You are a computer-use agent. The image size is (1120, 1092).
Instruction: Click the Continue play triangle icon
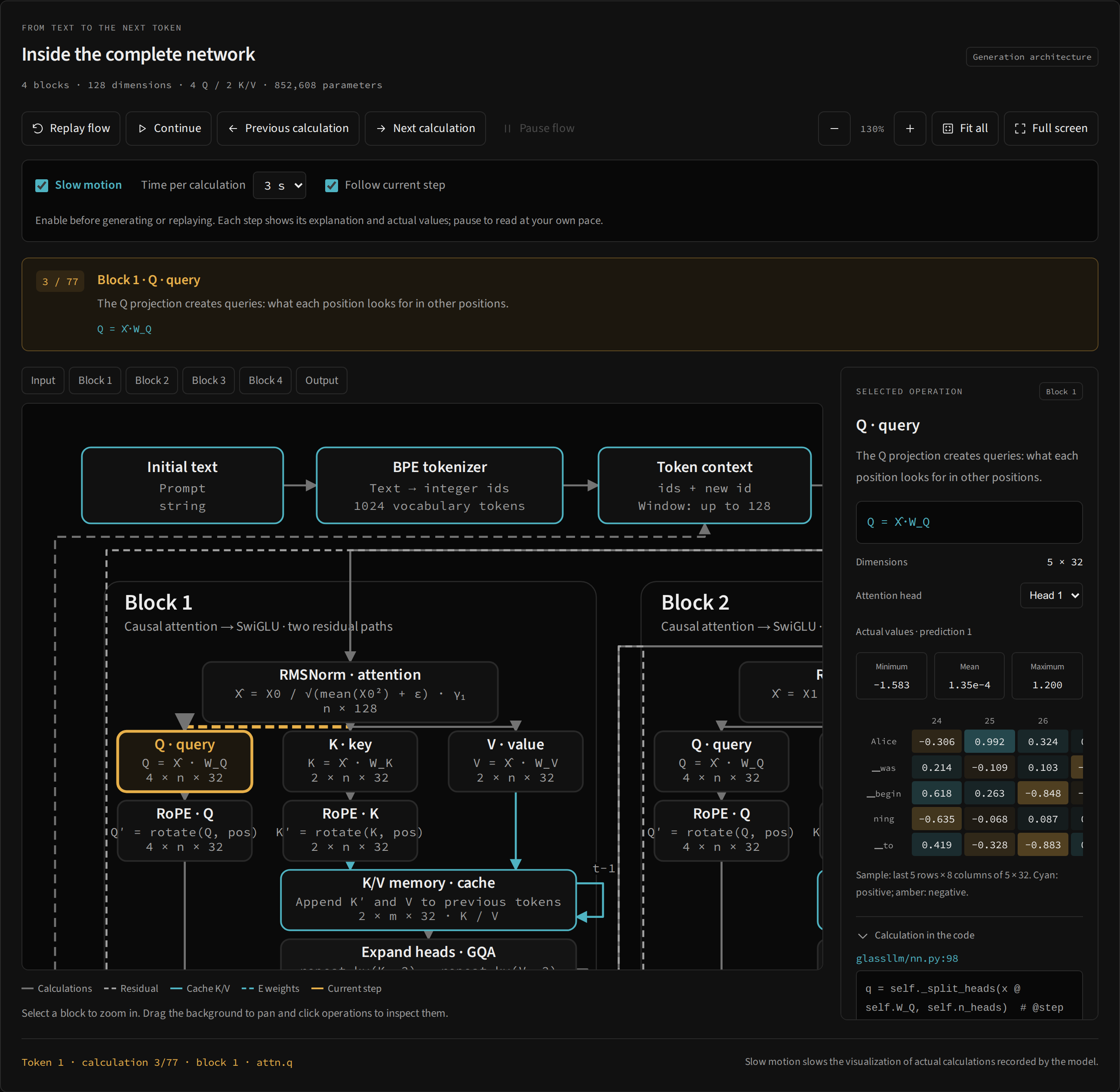pyautogui.click(x=142, y=129)
